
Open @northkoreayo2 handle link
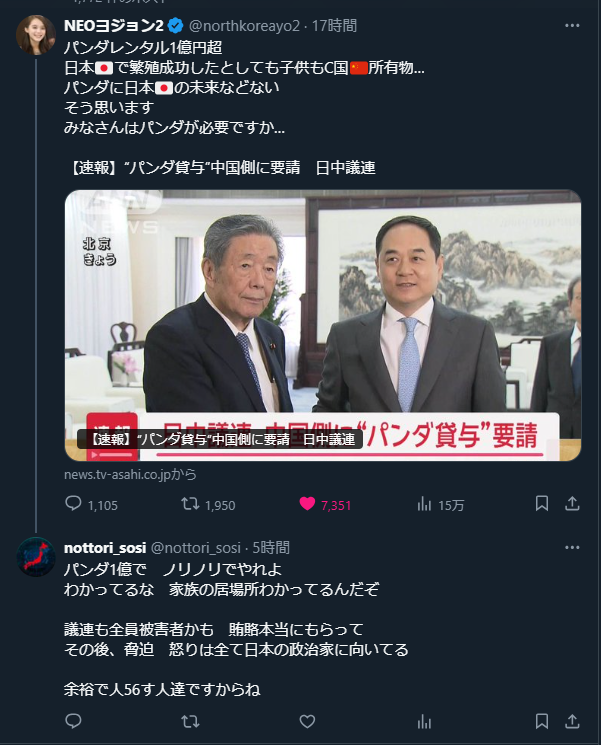pos(244,26)
